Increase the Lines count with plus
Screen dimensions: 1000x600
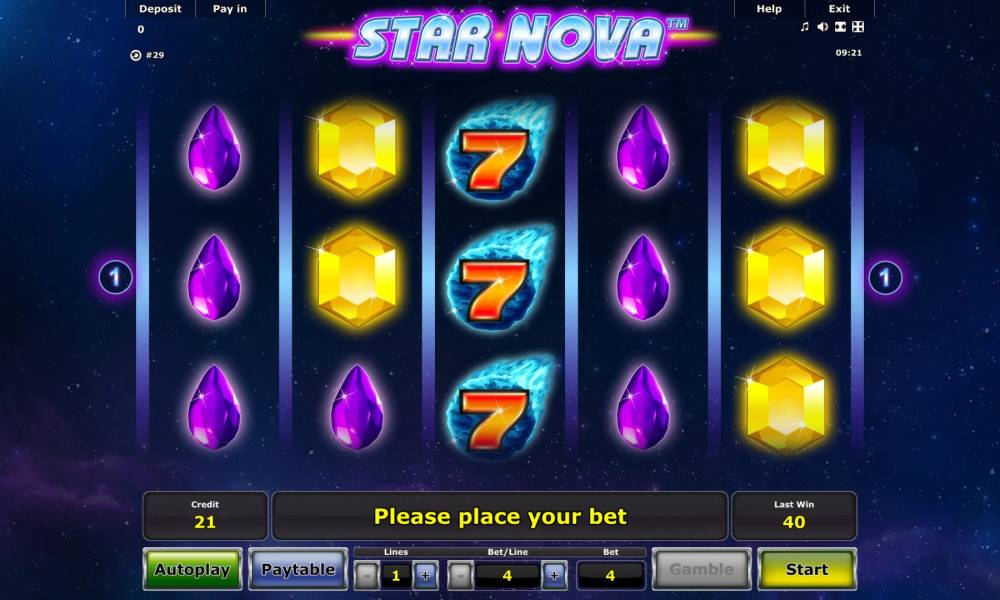425,576
